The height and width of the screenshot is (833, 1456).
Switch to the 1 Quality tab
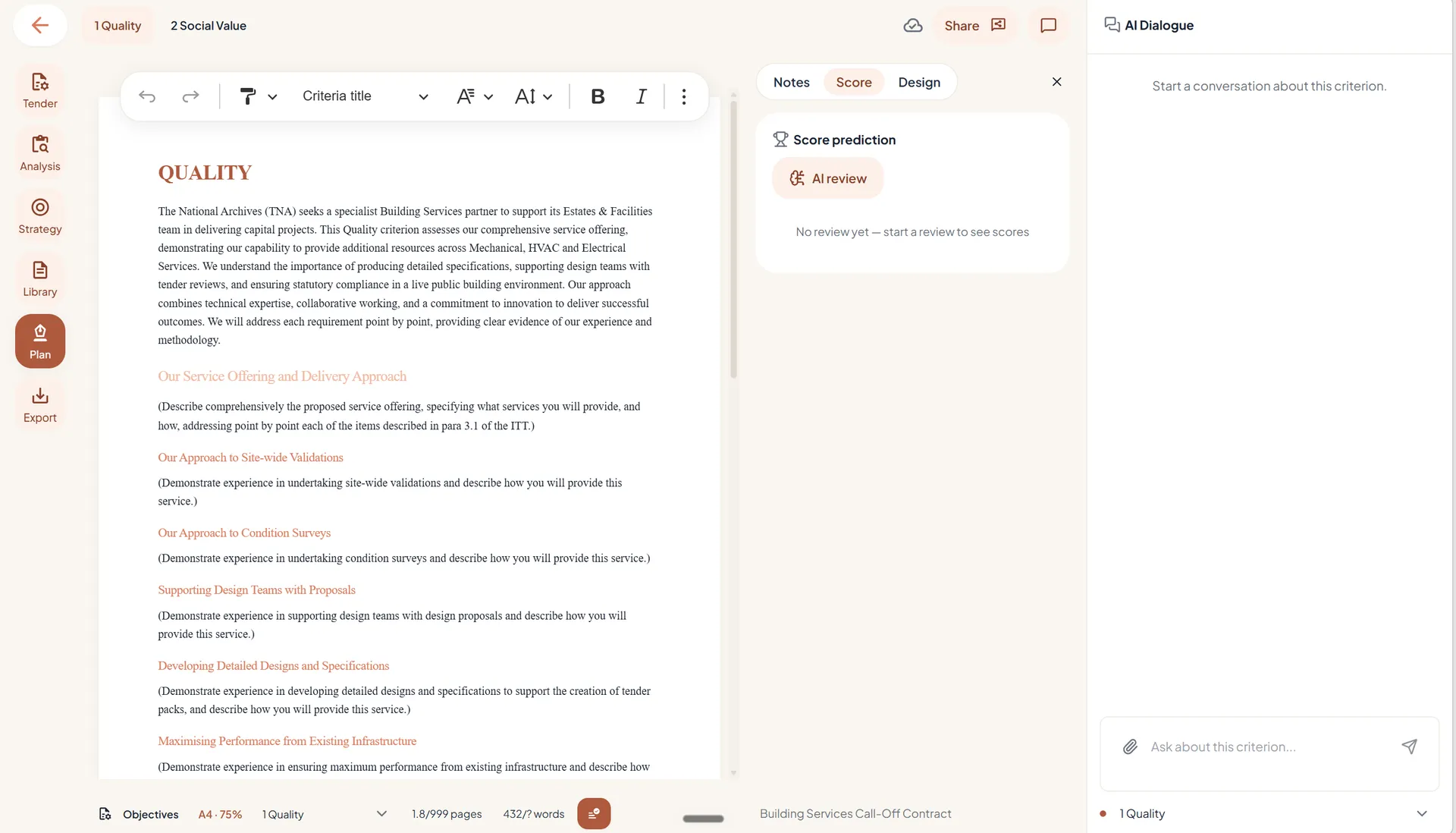(x=118, y=26)
